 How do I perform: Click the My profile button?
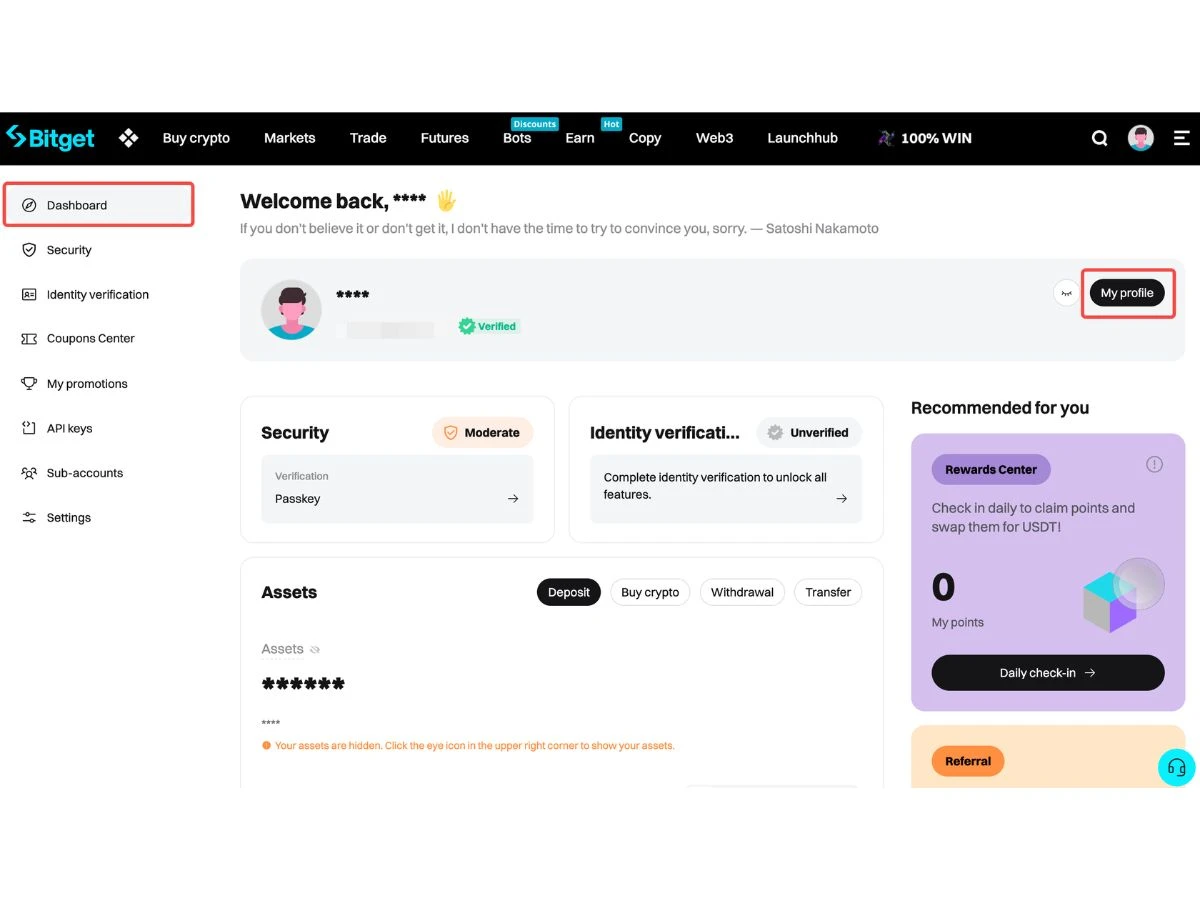point(1127,293)
